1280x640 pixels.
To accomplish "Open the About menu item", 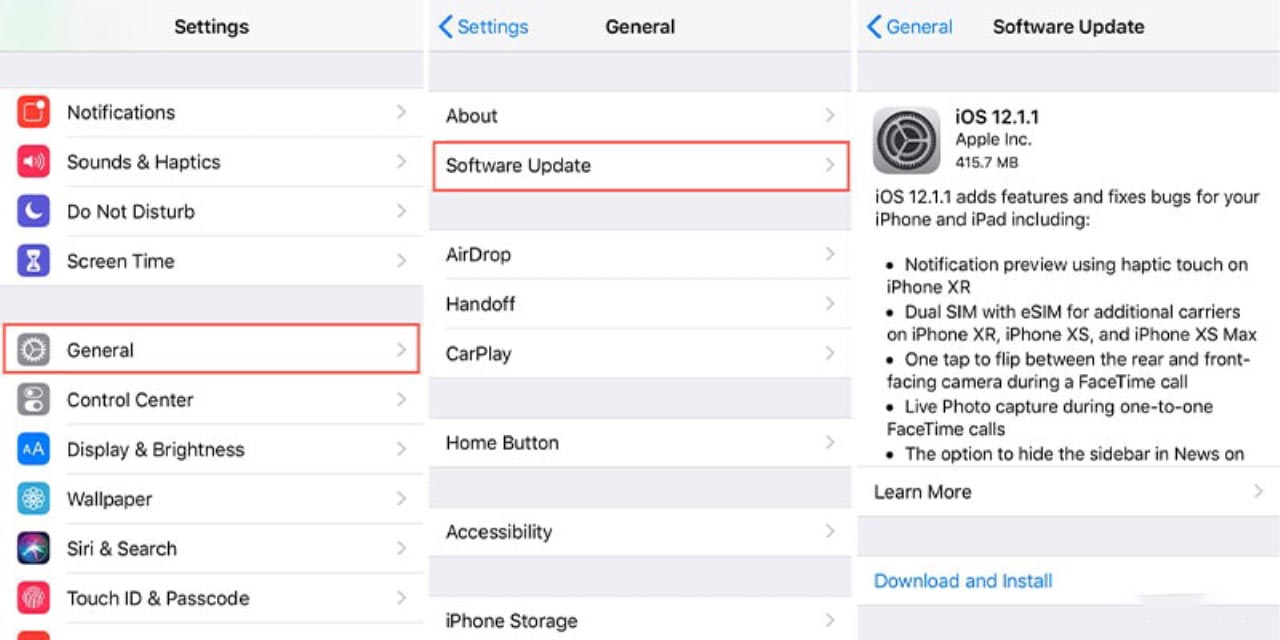I will 640,116.
